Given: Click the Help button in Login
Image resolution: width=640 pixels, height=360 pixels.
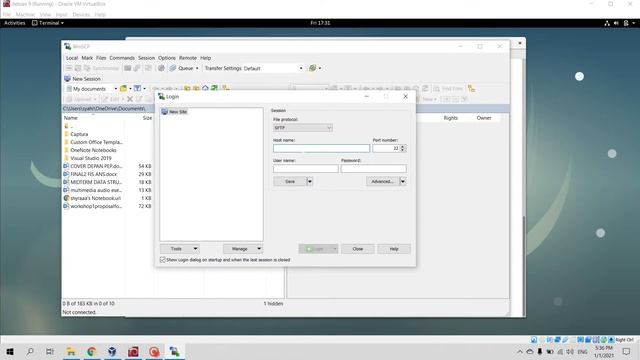Looking at the screenshot, I should (394, 249).
